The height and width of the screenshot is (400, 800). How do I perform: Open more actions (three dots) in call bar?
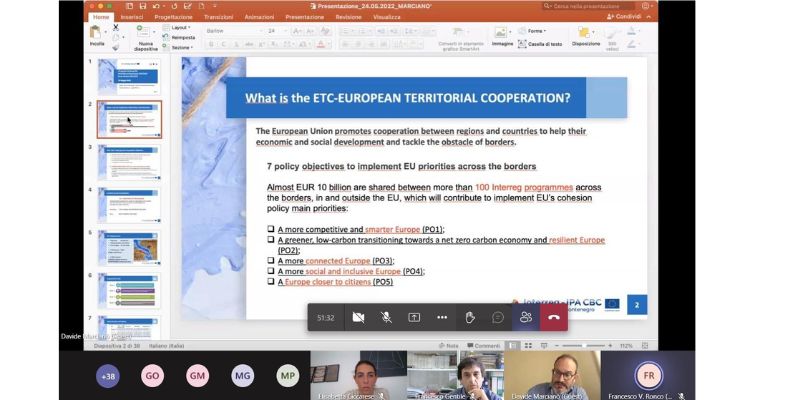(x=442, y=317)
